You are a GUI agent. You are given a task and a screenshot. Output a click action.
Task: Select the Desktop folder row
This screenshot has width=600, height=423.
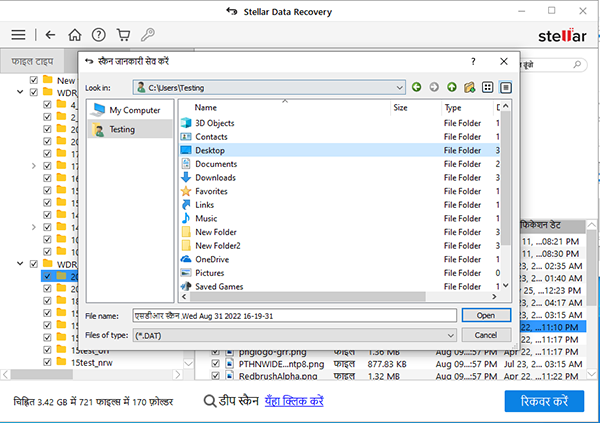340,150
